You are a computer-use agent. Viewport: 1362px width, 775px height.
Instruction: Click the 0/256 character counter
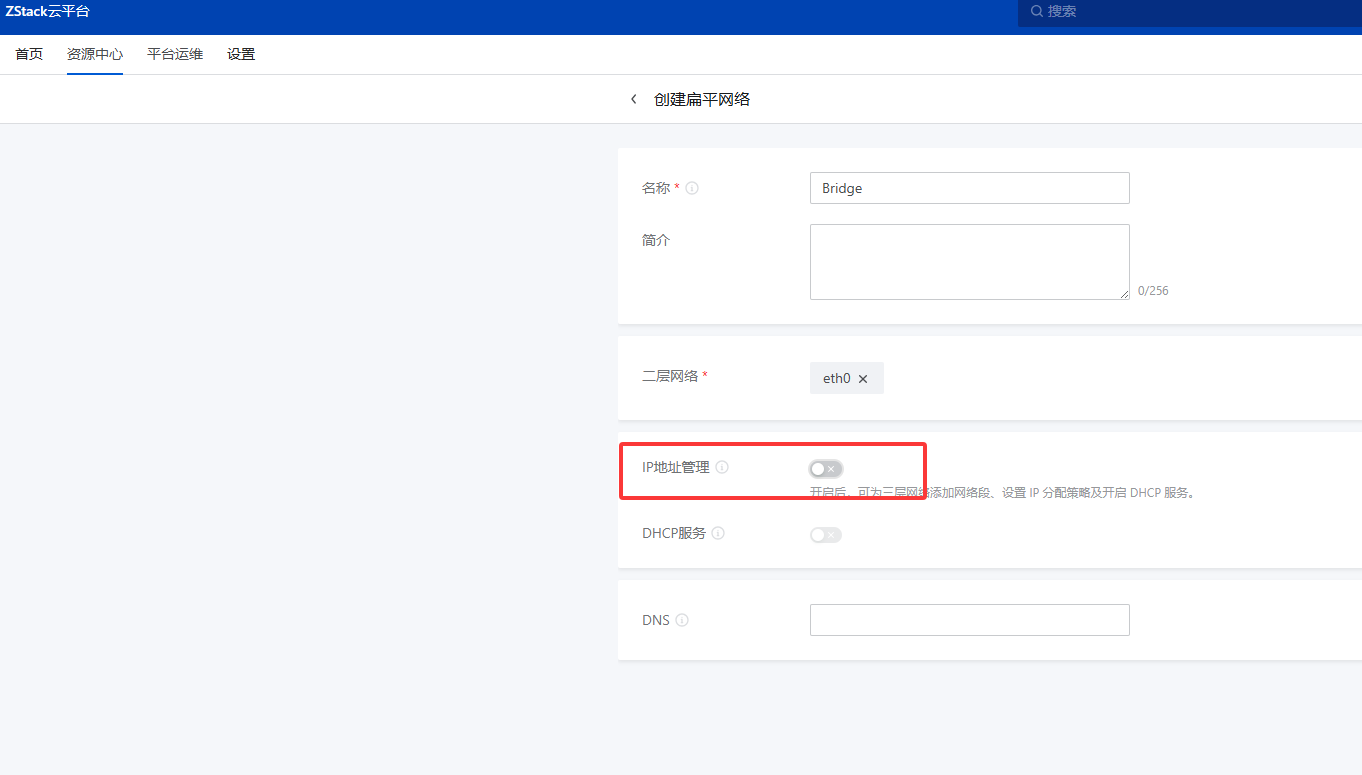point(1153,291)
